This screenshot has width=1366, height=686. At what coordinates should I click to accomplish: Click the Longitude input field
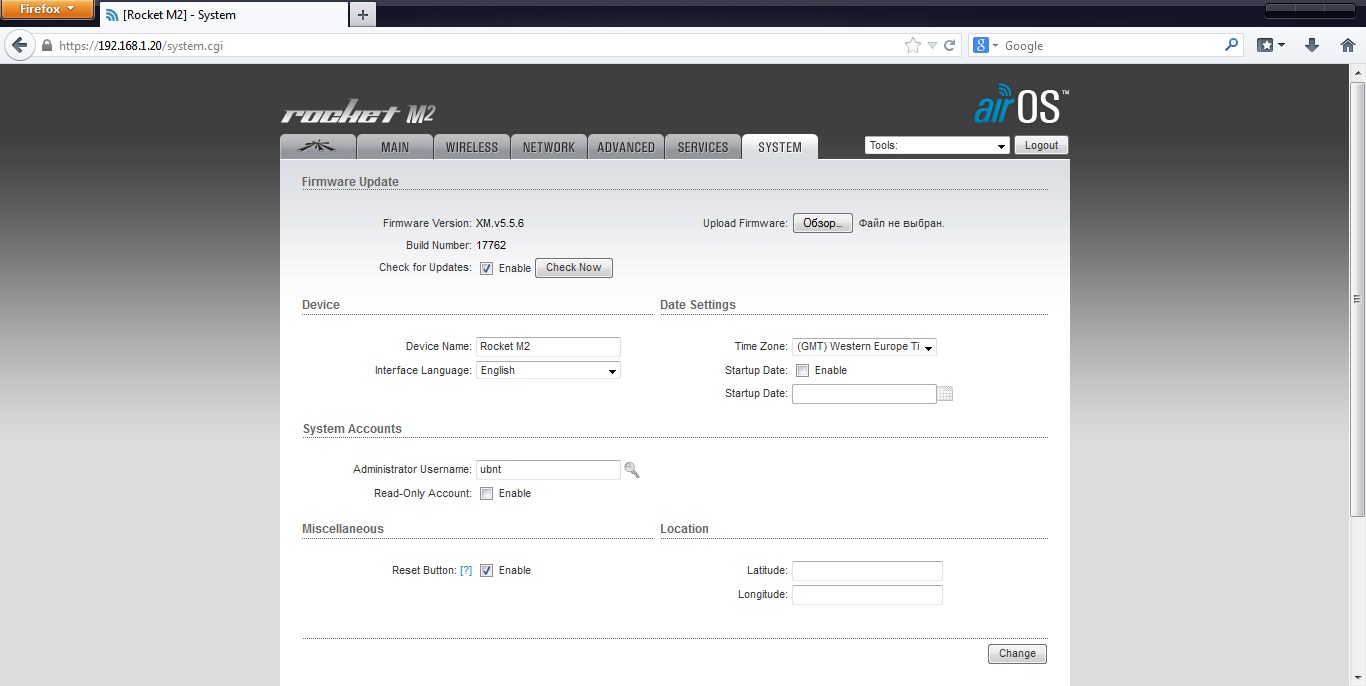pos(867,595)
